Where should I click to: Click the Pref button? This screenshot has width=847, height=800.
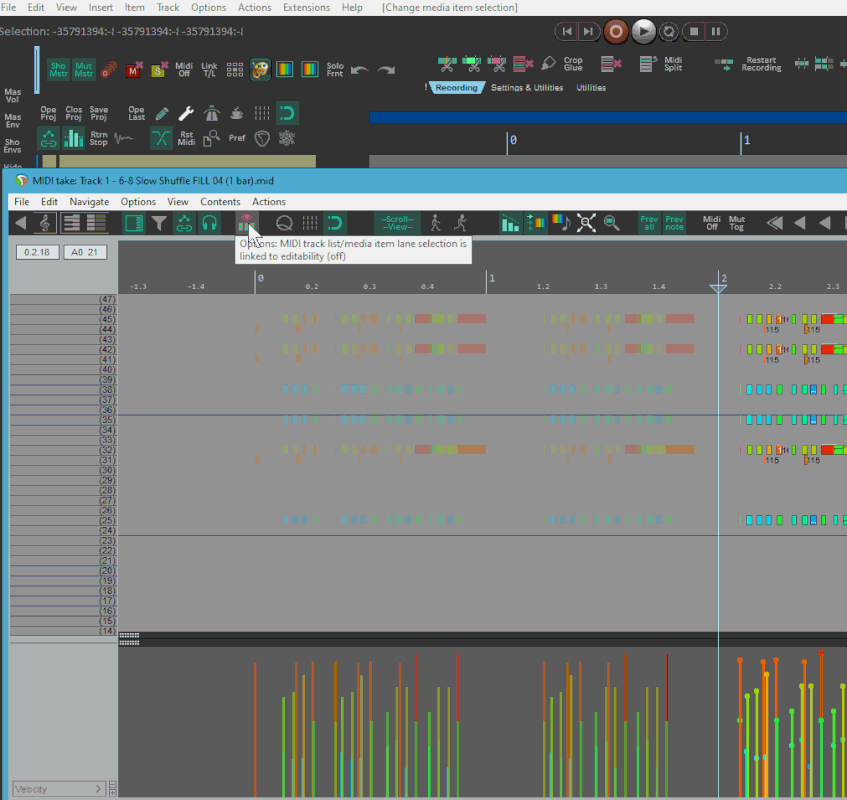point(237,138)
